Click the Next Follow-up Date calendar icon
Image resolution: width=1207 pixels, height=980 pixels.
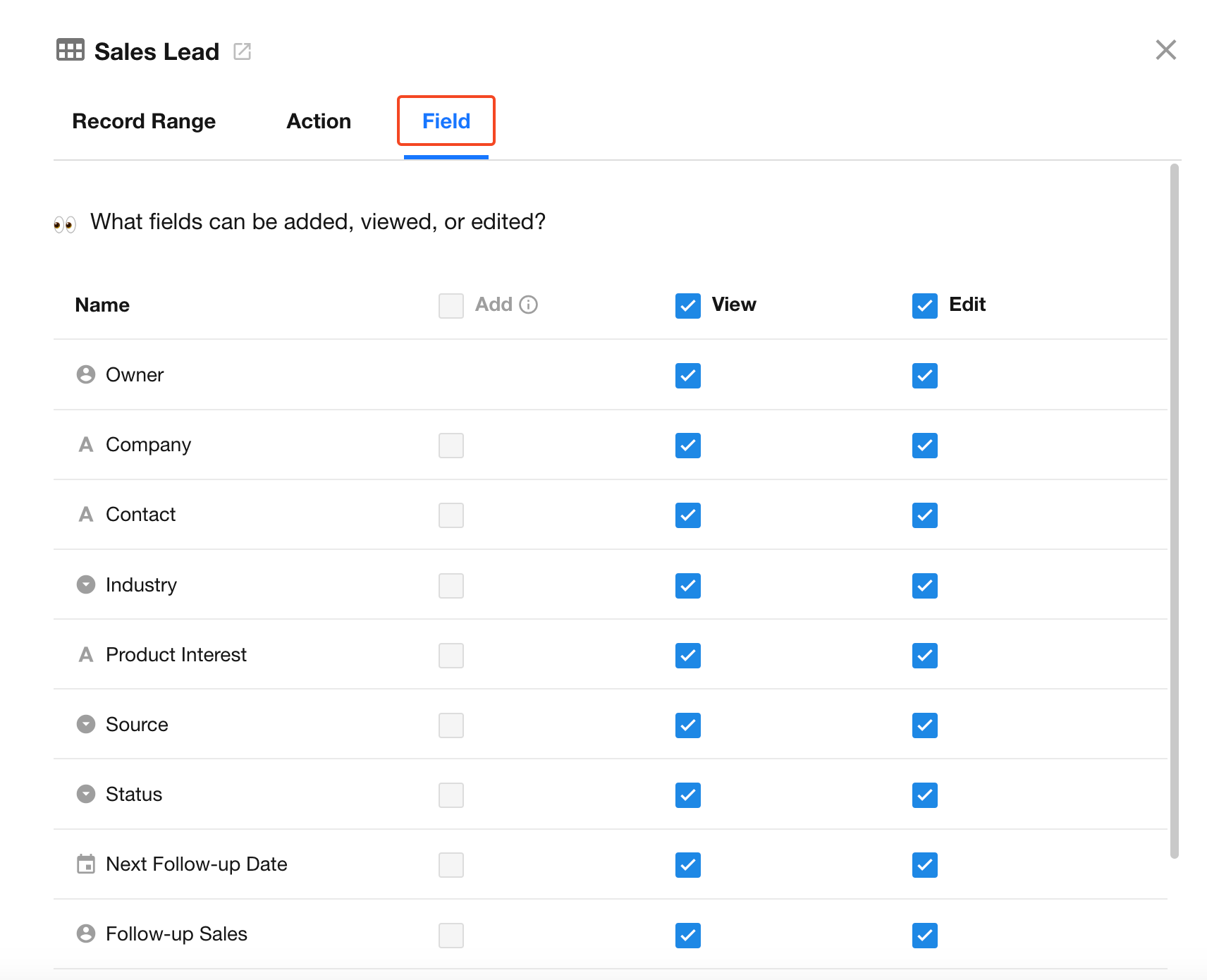coord(86,864)
